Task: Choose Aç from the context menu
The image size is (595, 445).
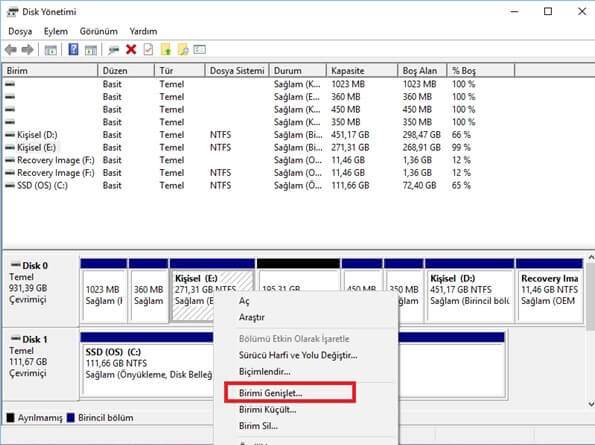Action: click(244, 301)
